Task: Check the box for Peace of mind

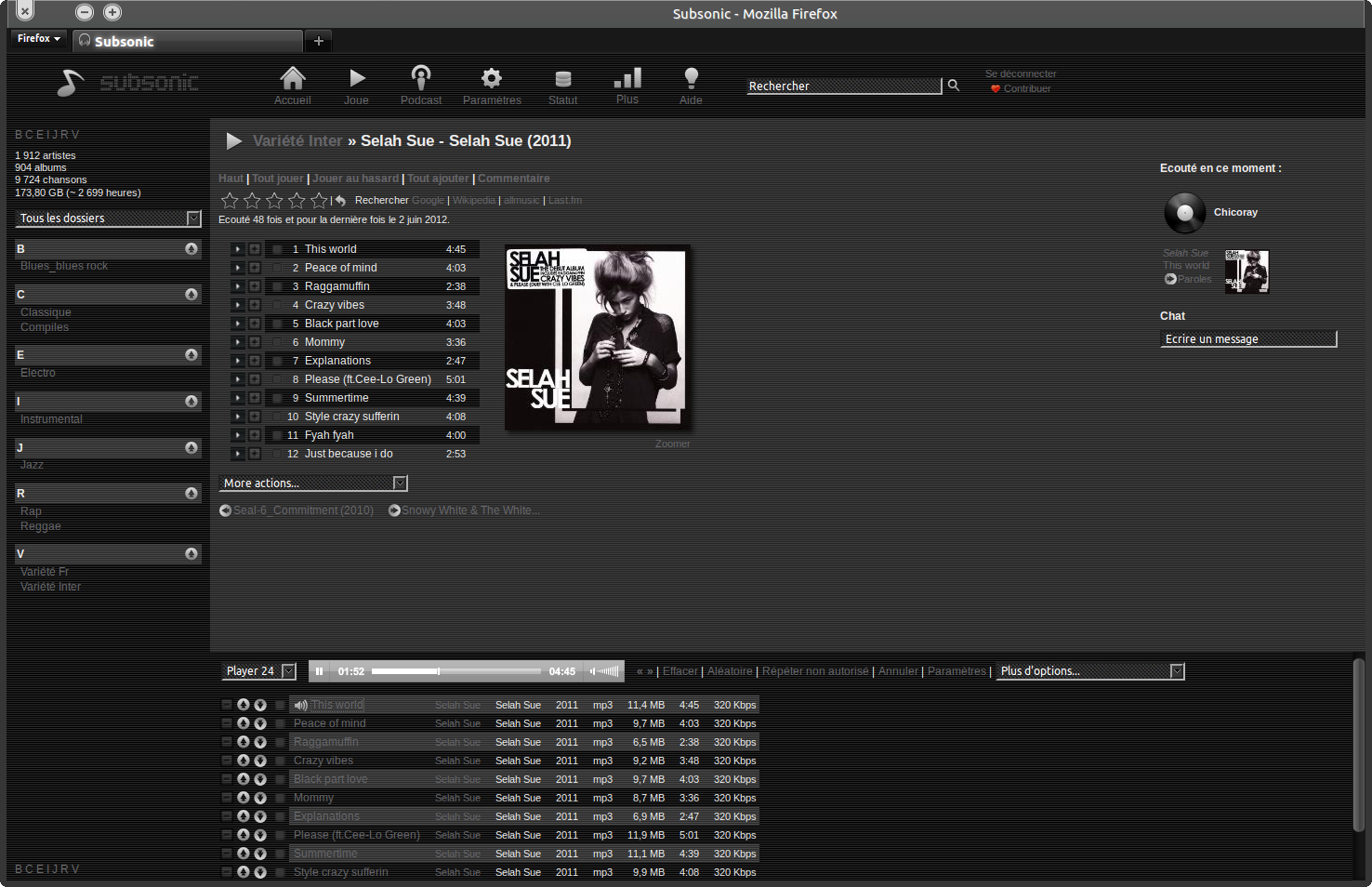Action: (277, 268)
